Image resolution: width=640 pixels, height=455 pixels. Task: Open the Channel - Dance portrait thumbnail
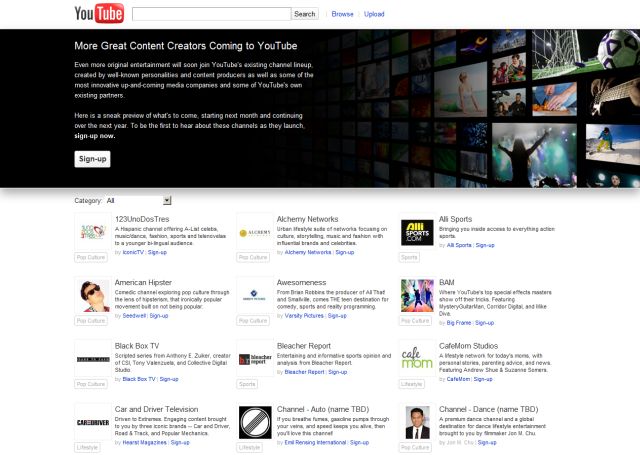click(417, 422)
